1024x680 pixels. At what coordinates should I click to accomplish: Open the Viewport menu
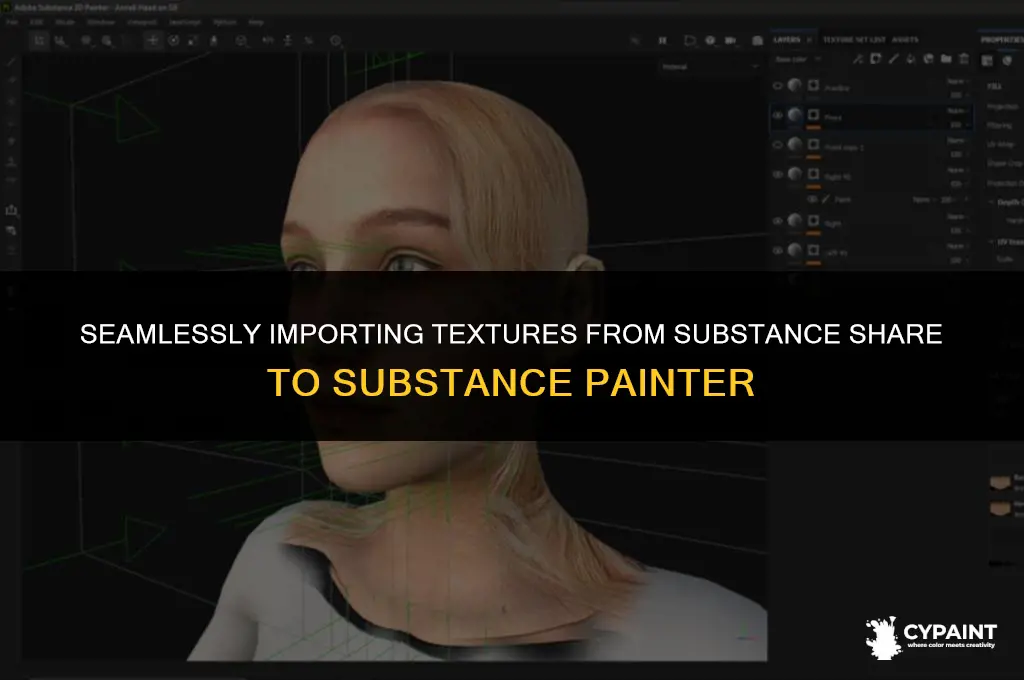(142, 22)
